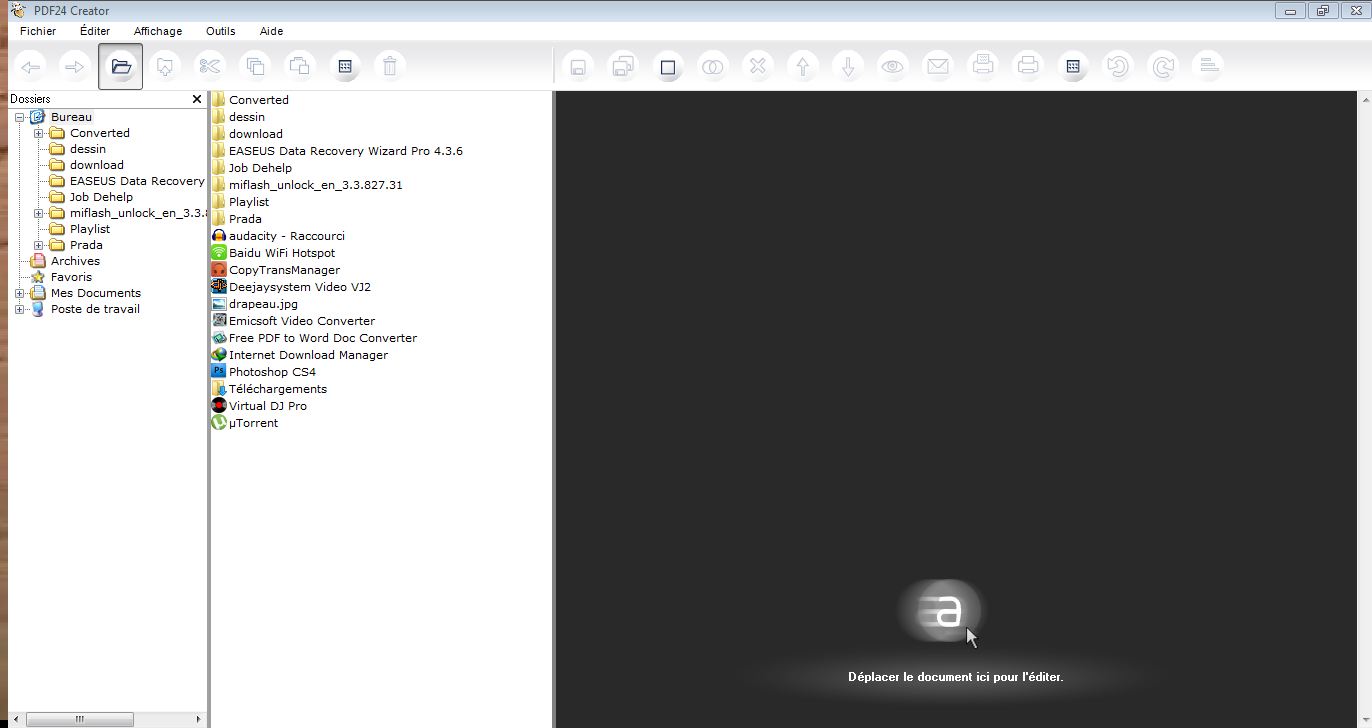Viewport: 1372px width, 728px height.
Task: Click the blank square new document icon
Action: point(667,67)
